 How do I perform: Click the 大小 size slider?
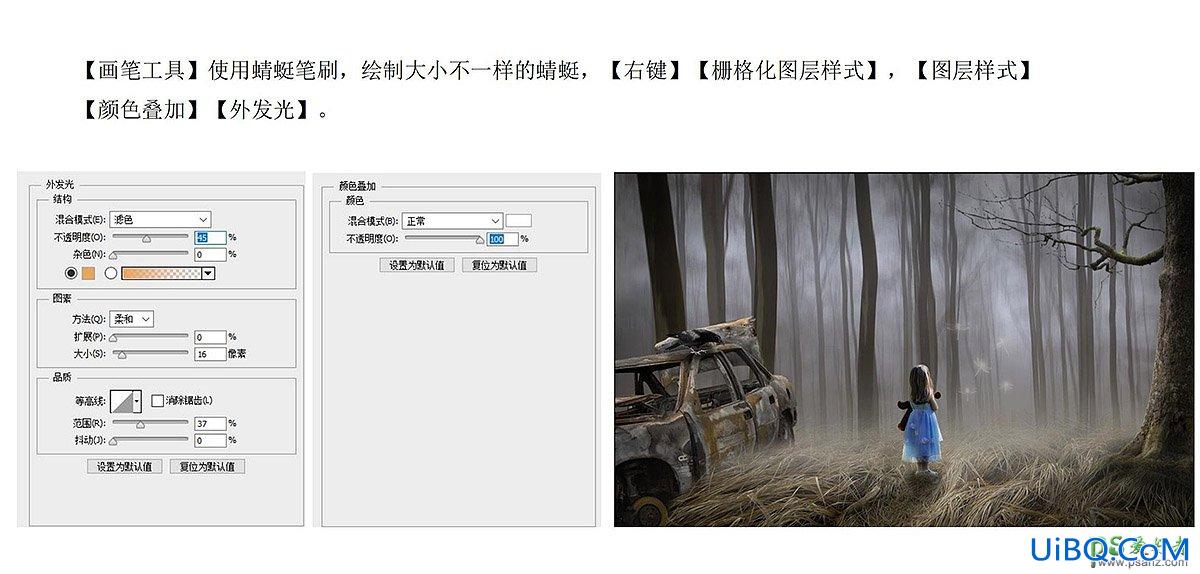[149, 354]
